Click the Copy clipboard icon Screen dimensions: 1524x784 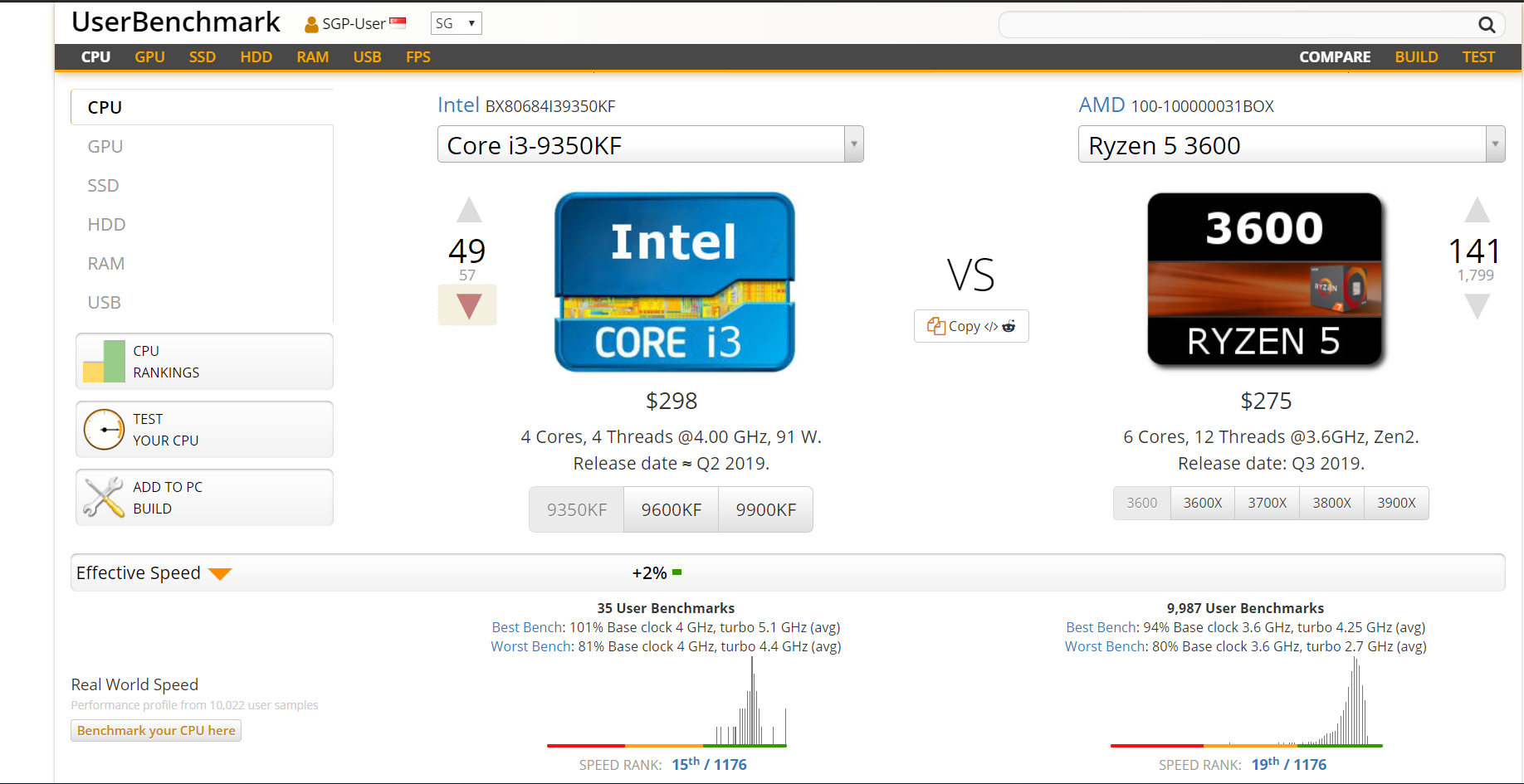point(936,326)
